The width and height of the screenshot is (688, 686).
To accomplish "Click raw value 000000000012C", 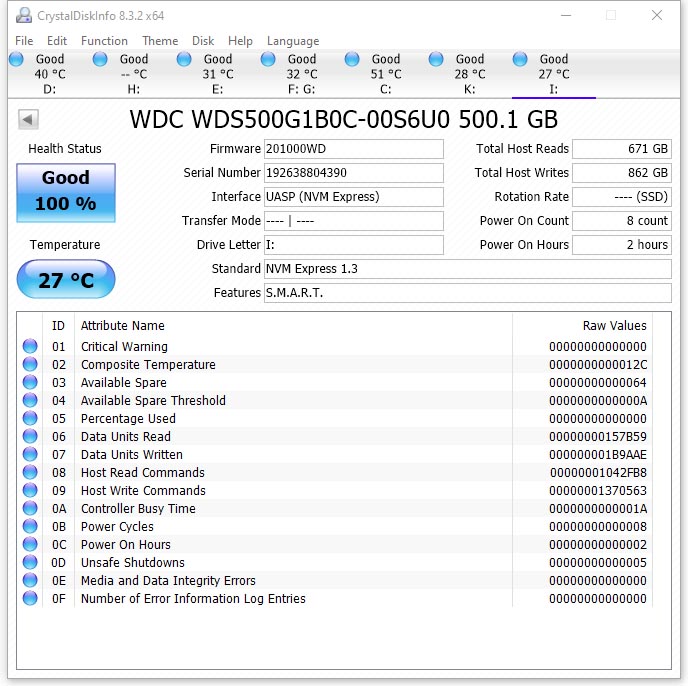I will (x=598, y=365).
